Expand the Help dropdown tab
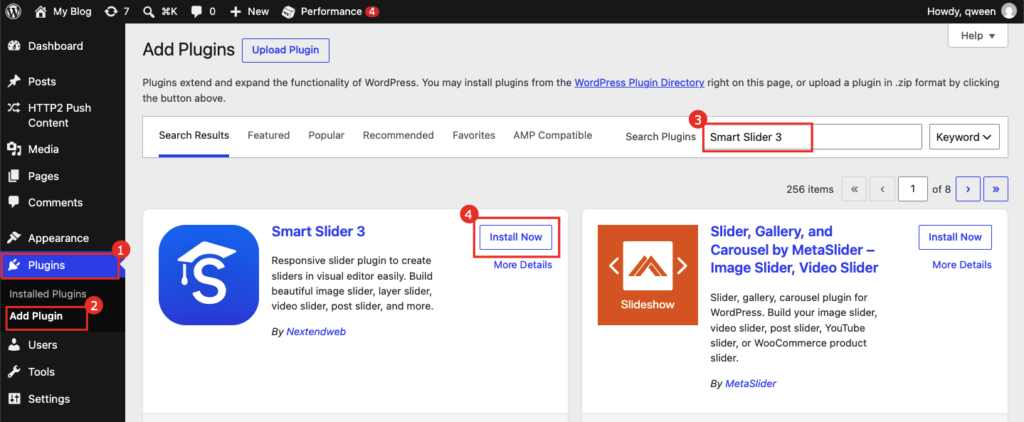The width and height of the screenshot is (1024, 422). point(977,36)
